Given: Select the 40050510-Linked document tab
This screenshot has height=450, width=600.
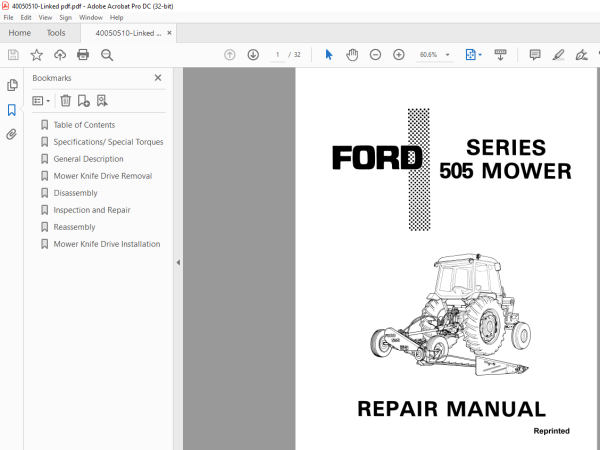Looking at the screenshot, I should click(128, 33).
